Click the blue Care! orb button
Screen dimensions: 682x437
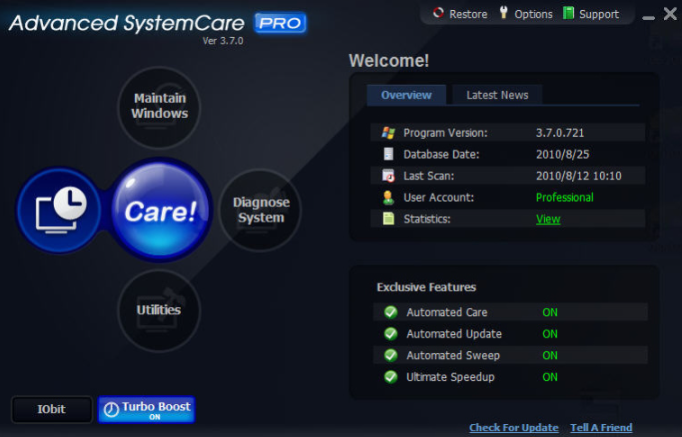click(160, 210)
